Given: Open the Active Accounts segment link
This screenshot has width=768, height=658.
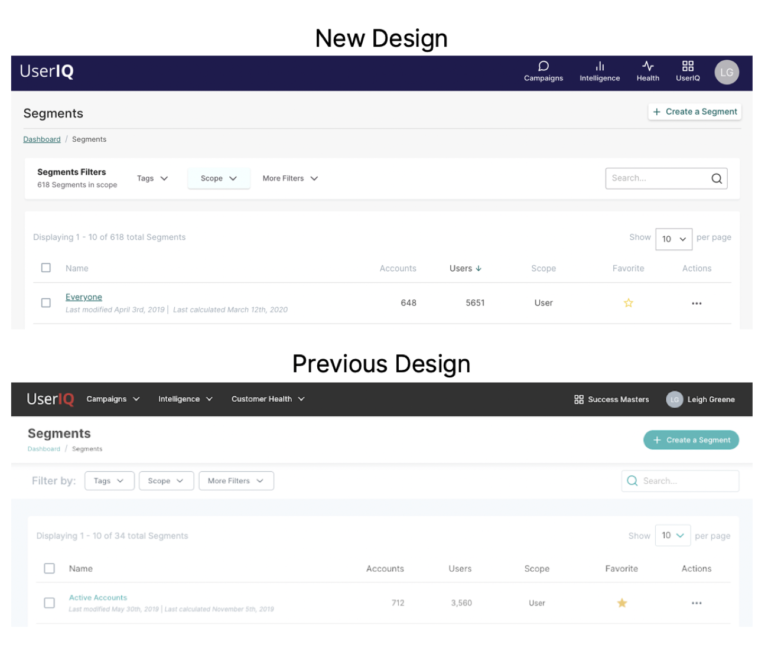Looking at the screenshot, I should point(98,598).
